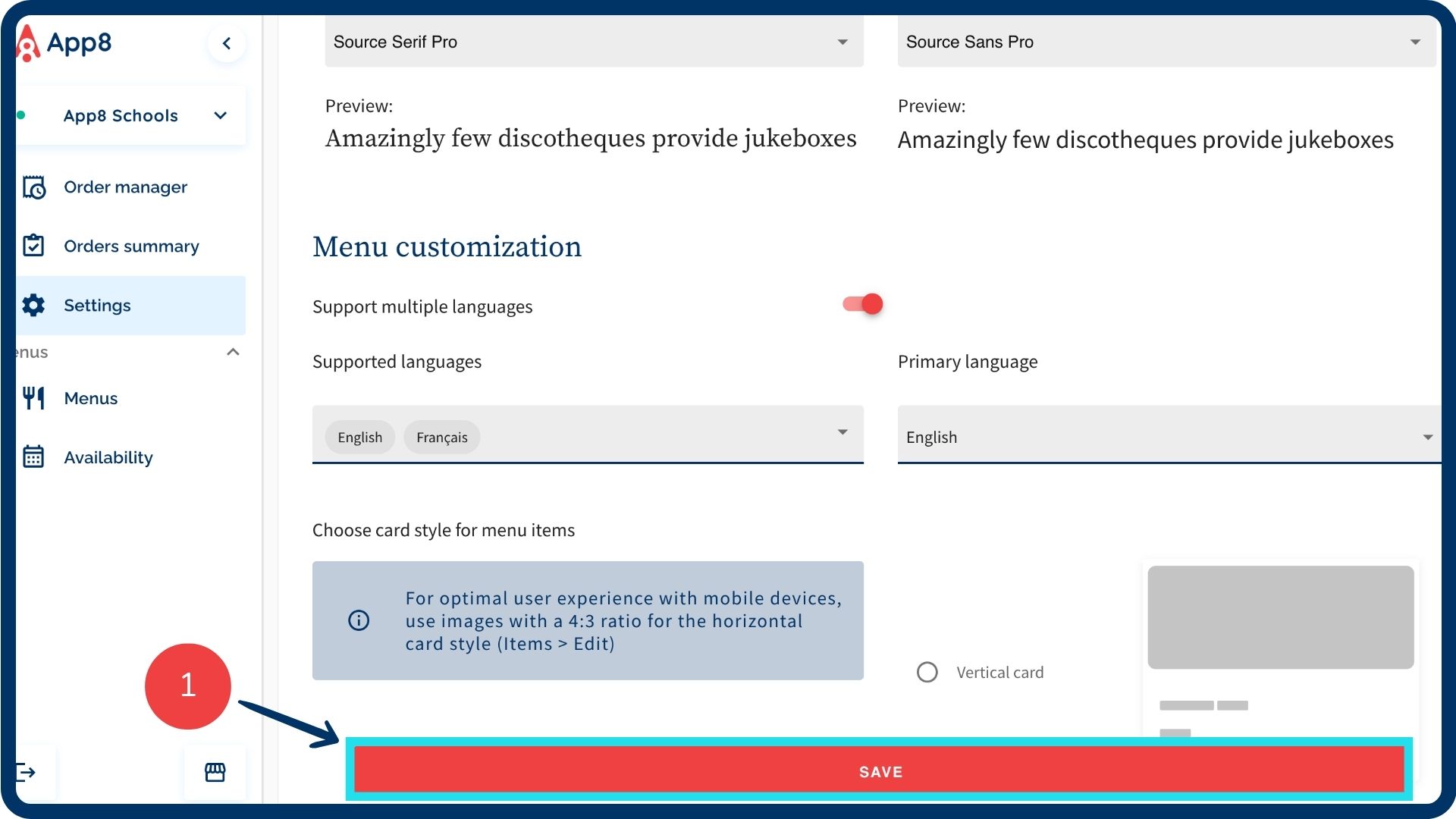
Task: Collapse sidebar with the back chevron button
Action: (226, 43)
